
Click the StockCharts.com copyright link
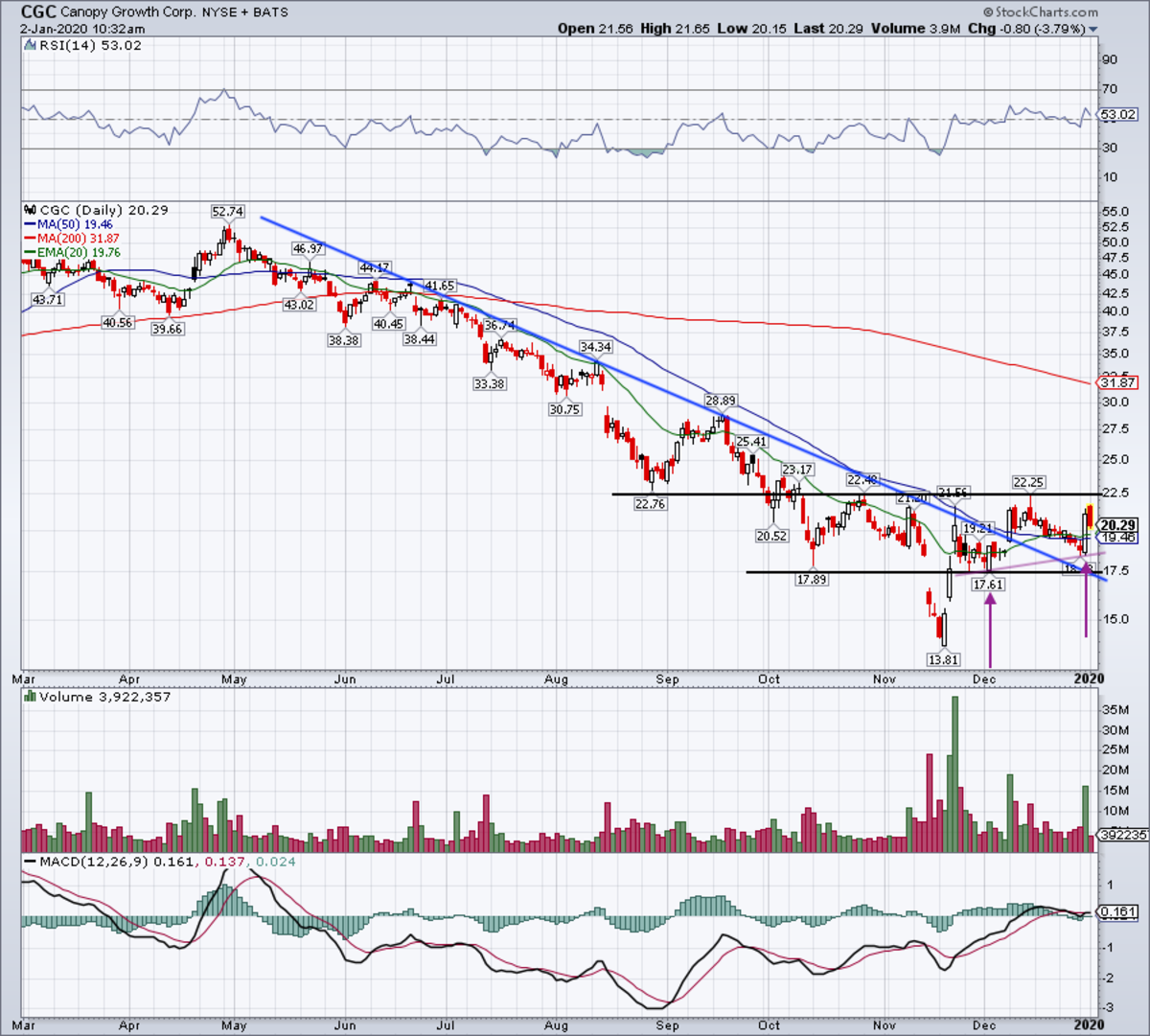[x=1042, y=12]
